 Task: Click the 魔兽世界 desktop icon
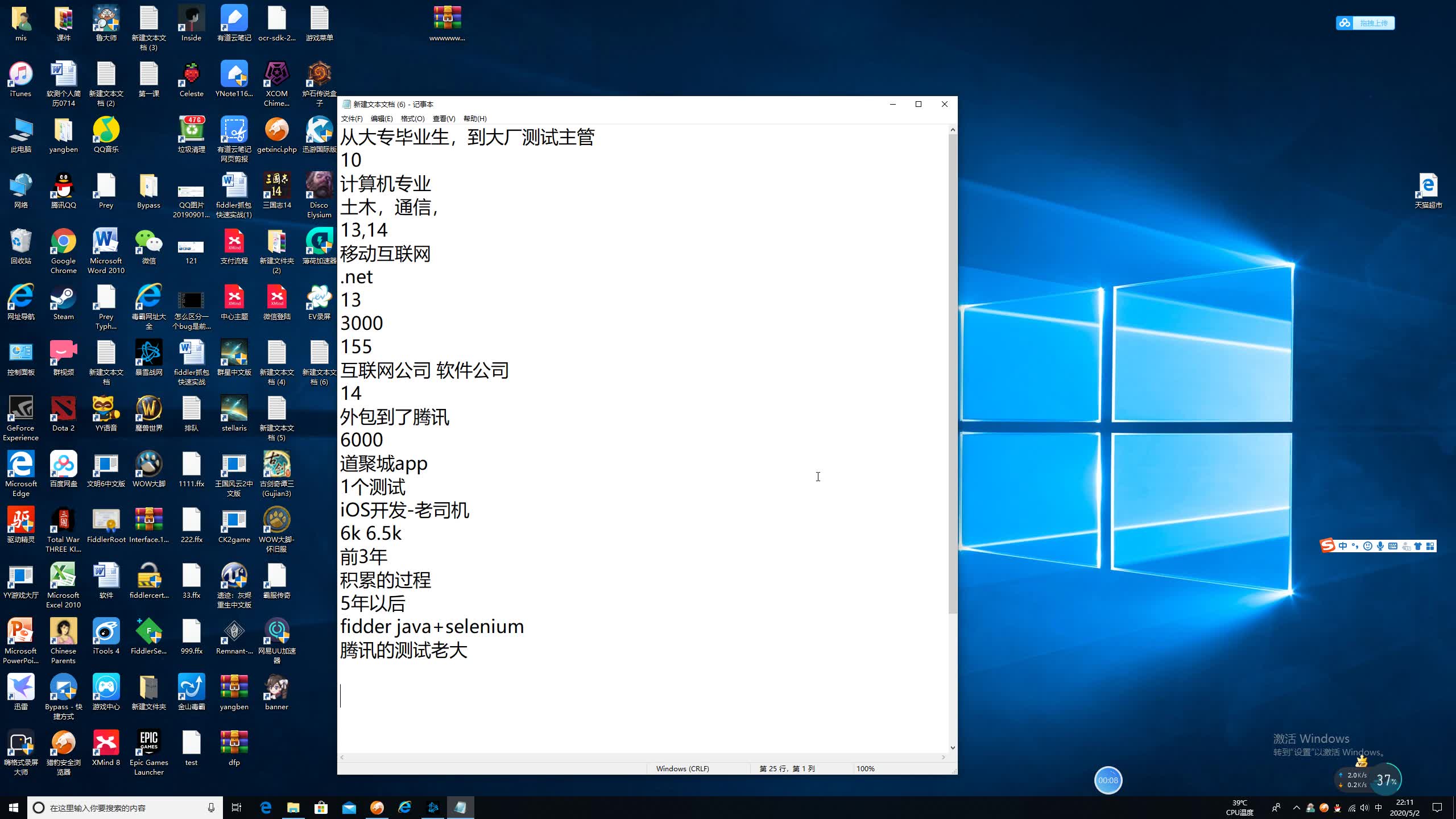(x=149, y=414)
